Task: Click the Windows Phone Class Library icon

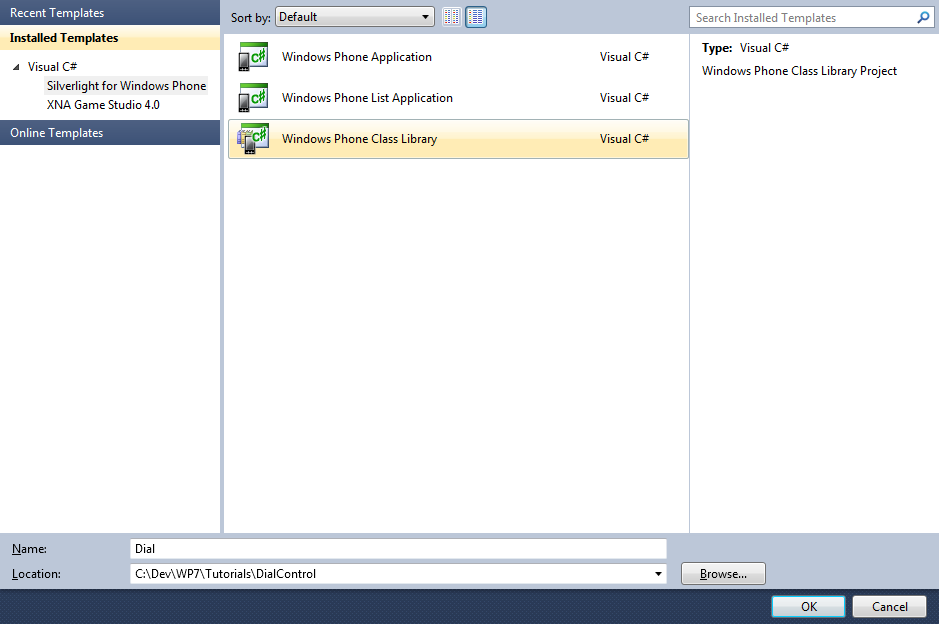Action: [253, 138]
